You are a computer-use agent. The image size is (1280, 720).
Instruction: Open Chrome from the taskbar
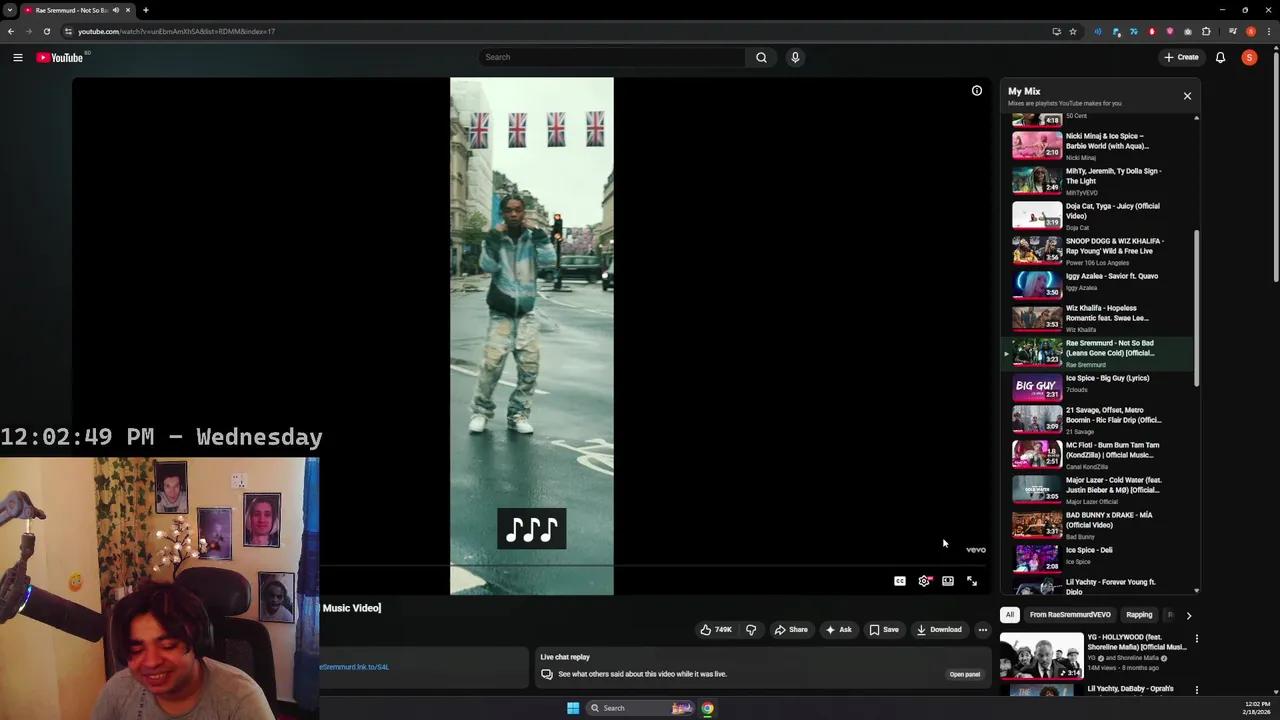[x=707, y=708]
